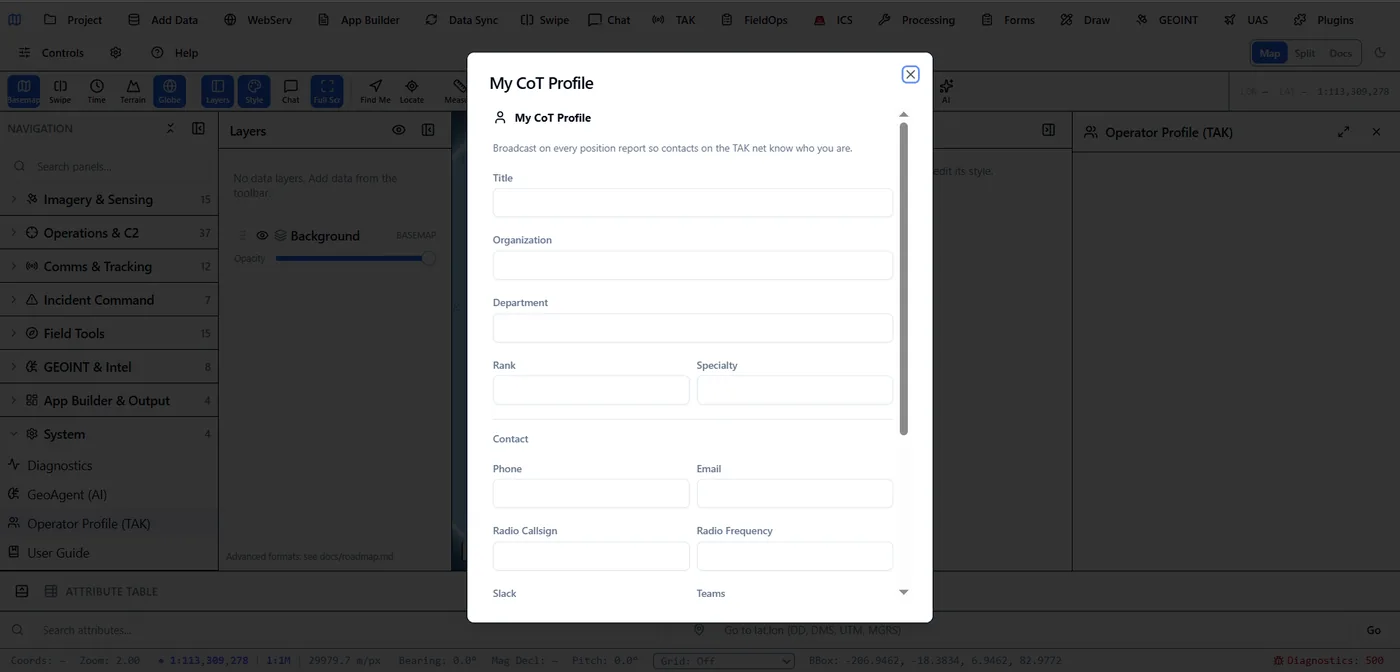The height and width of the screenshot is (672, 1400).
Task: Toggle Background layer visibility eye
Action: [x=262, y=236]
